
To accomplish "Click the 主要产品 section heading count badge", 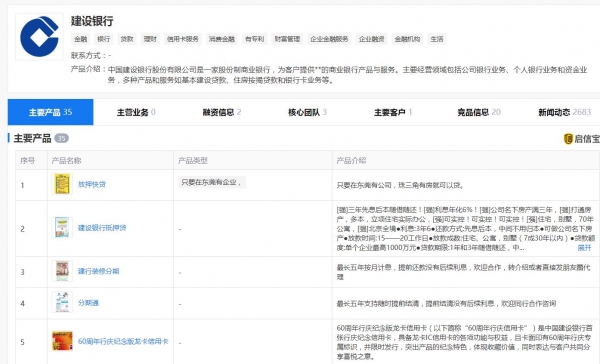I will [x=61, y=138].
